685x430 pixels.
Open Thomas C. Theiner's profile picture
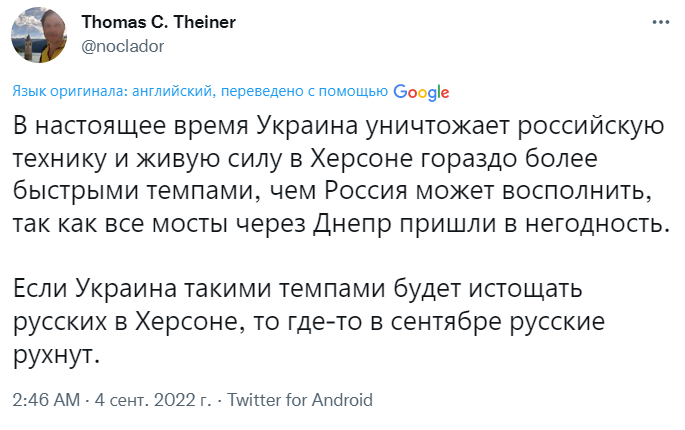[x=39, y=35]
